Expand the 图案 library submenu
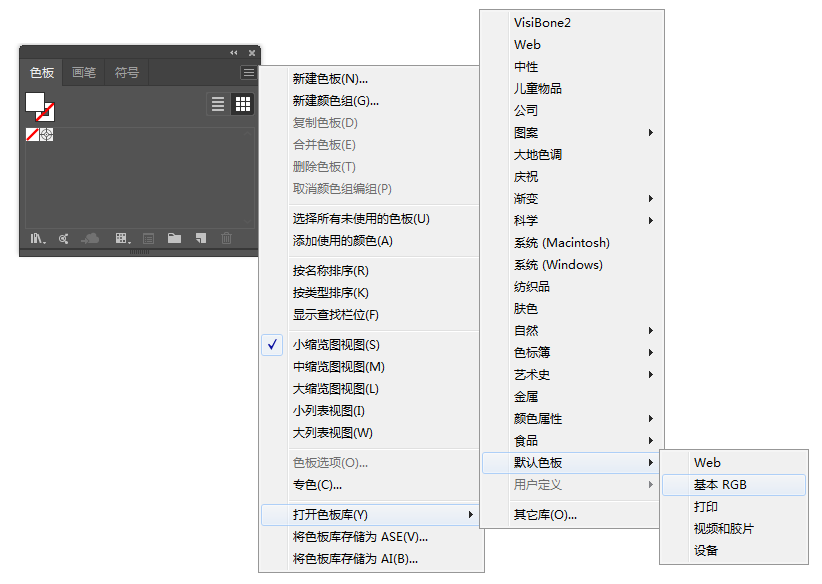The image size is (822, 584). click(571, 133)
